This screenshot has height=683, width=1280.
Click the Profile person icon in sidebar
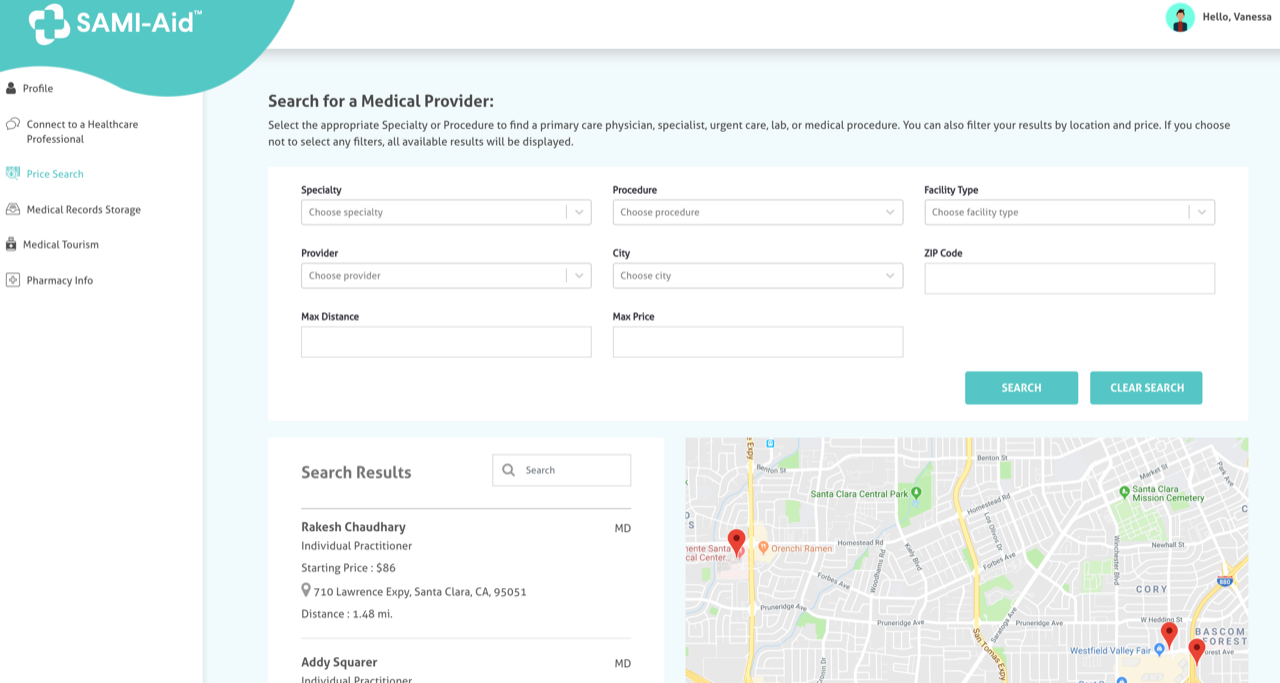click(x=11, y=88)
